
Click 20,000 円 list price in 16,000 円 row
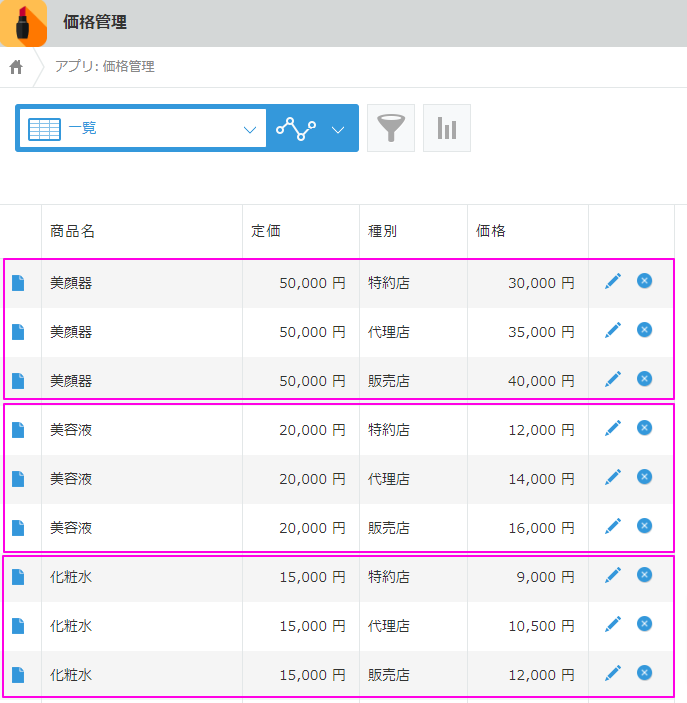coord(313,528)
